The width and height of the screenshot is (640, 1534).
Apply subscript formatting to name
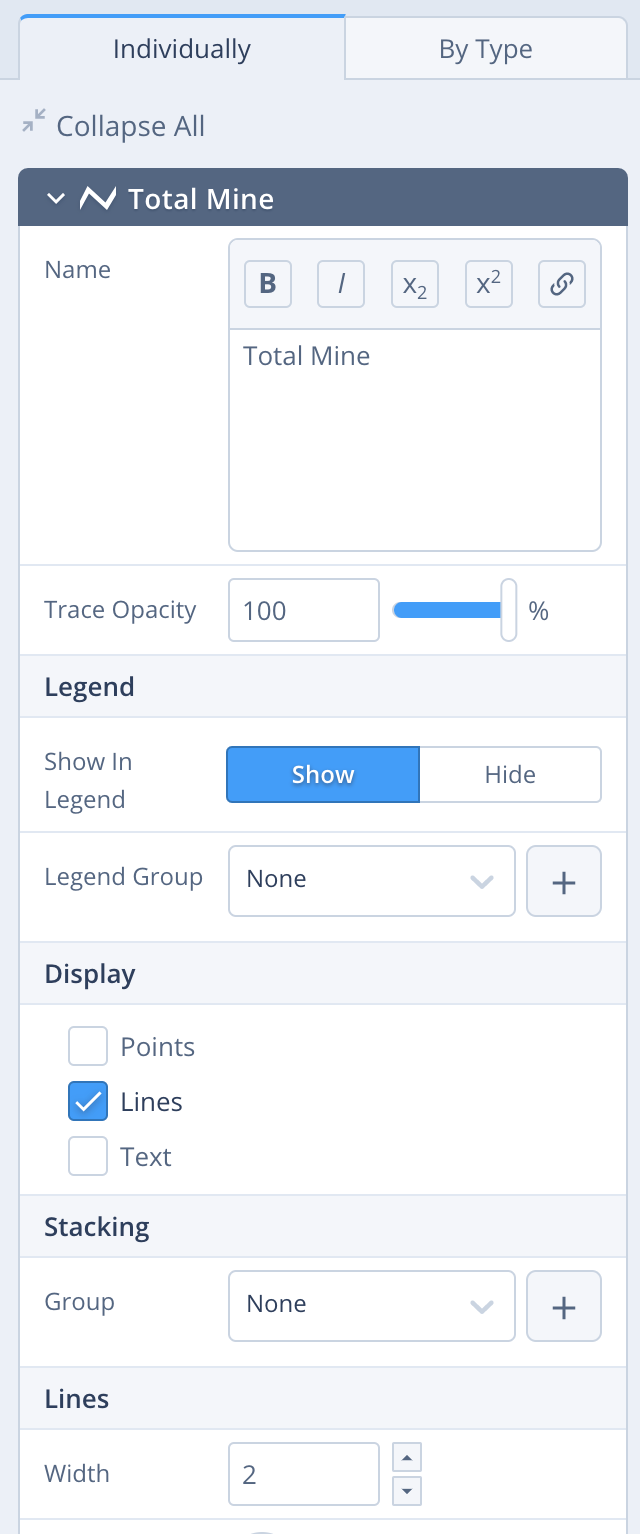tap(415, 284)
